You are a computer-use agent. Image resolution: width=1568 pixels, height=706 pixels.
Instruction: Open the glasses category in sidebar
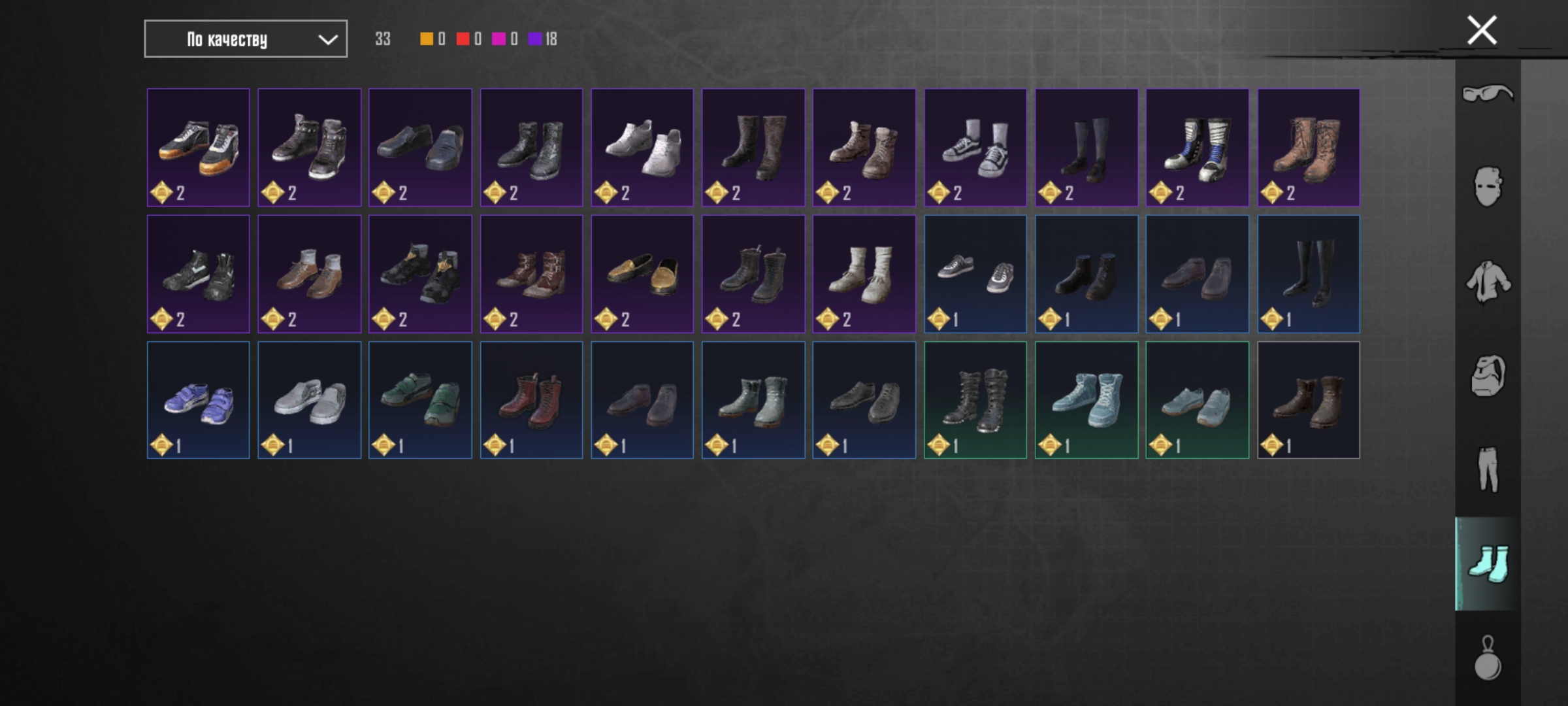click(x=1488, y=93)
